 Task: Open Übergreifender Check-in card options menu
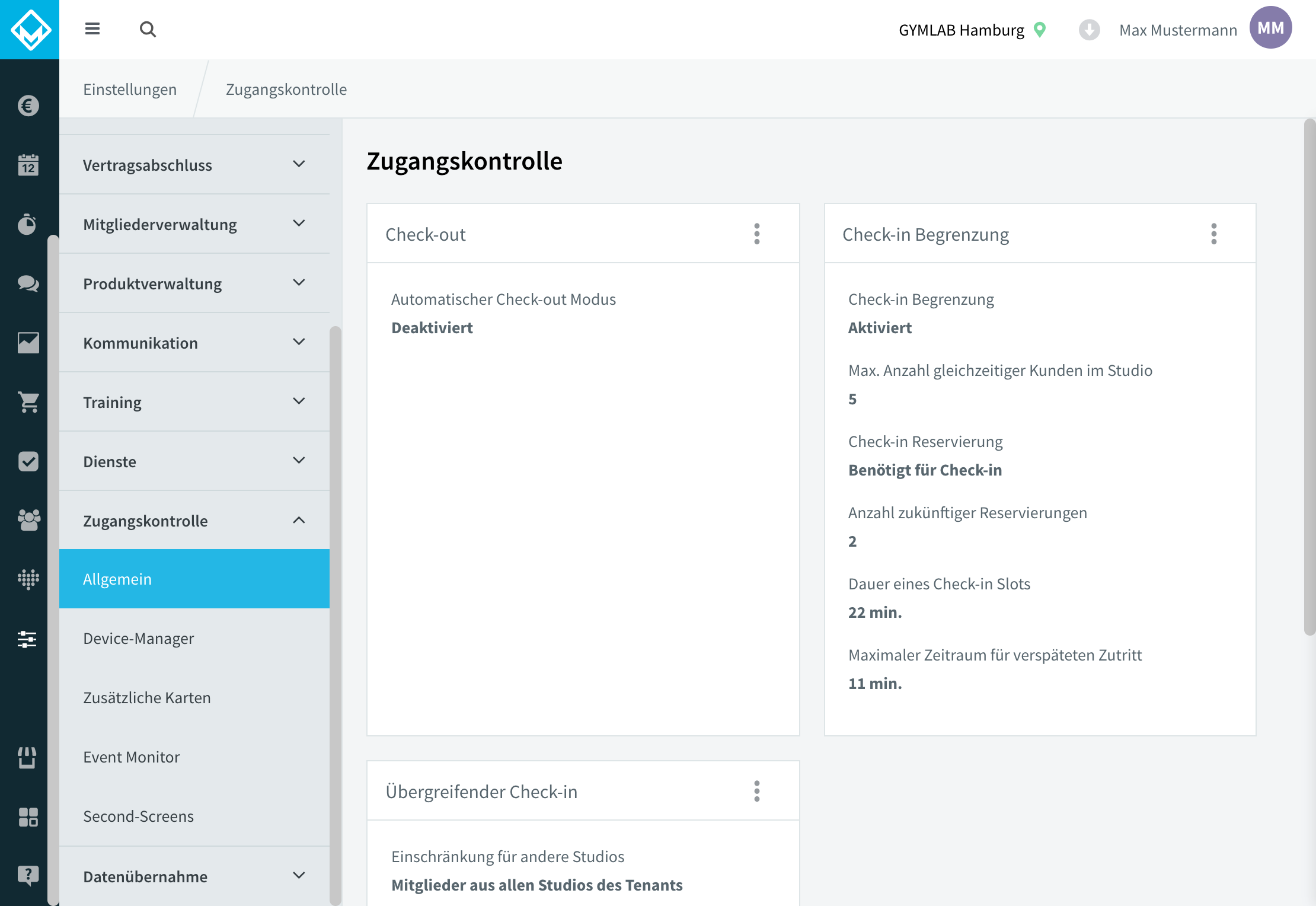point(757,791)
